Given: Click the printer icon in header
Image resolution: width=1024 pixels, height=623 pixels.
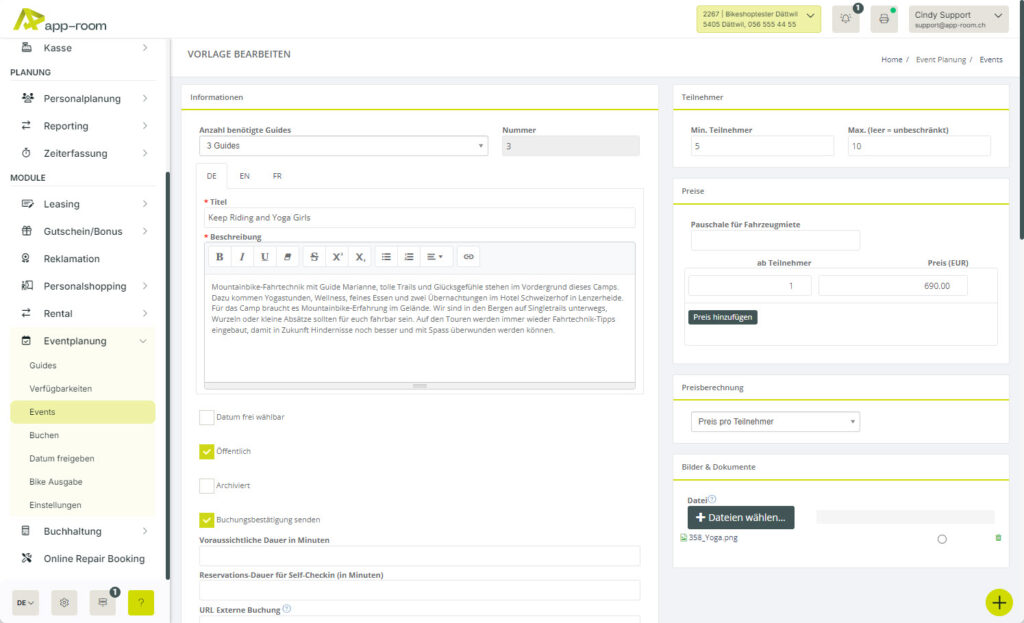Looking at the screenshot, I should coord(883,20).
